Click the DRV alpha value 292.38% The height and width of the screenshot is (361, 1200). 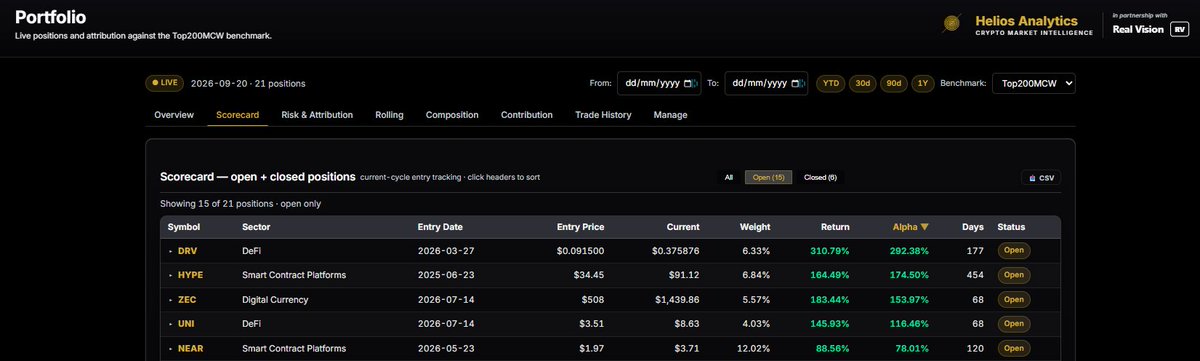pos(909,251)
